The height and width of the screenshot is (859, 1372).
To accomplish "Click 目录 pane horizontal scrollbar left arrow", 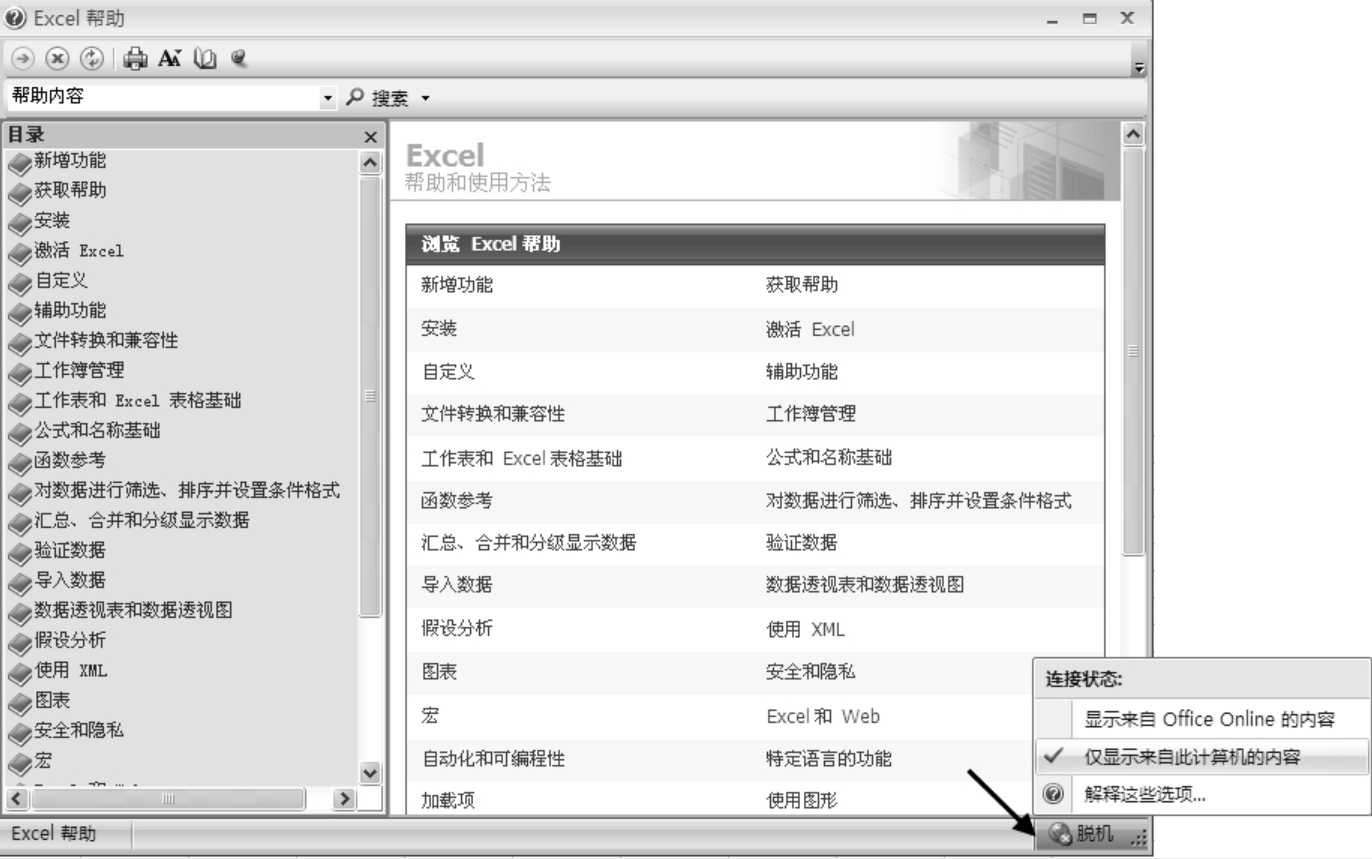I will pyautogui.click(x=17, y=798).
